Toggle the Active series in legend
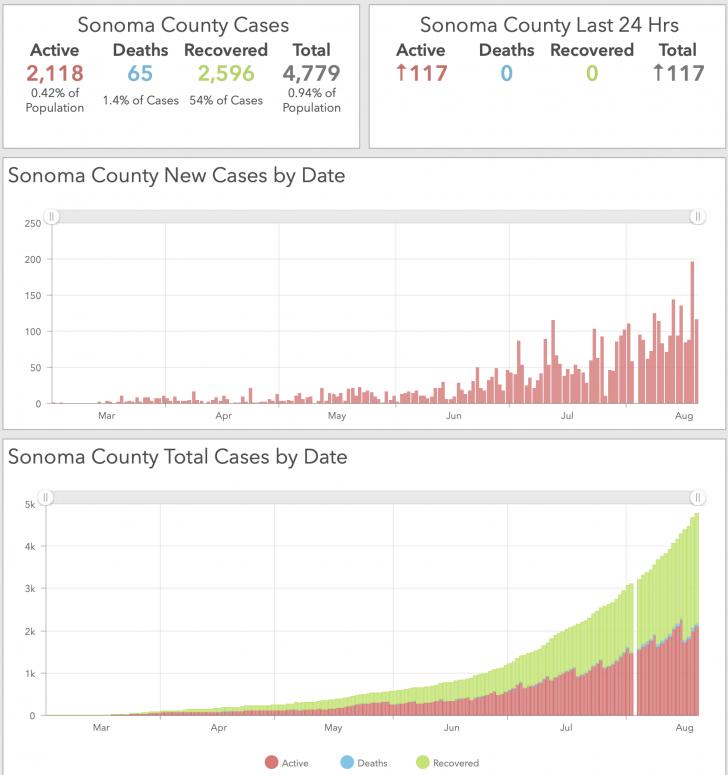 coord(287,763)
